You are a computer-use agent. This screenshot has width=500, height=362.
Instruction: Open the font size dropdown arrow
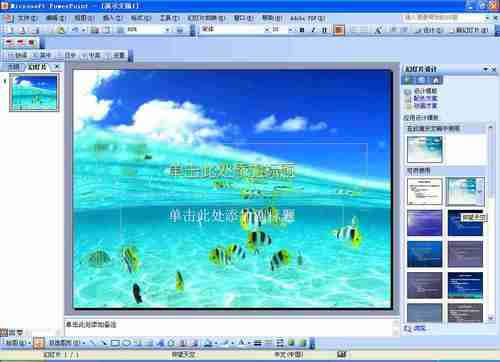tap(290, 30)
